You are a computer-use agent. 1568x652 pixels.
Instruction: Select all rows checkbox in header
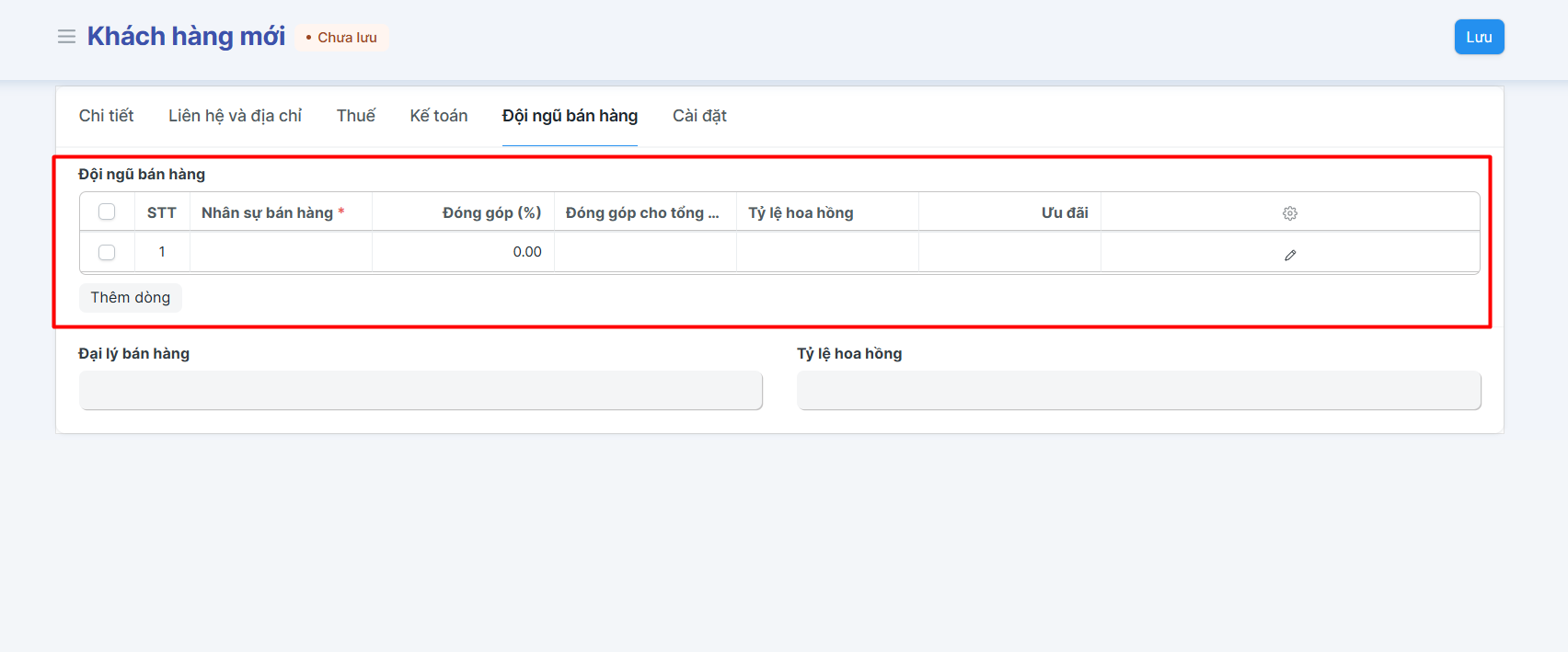(107, 212)
